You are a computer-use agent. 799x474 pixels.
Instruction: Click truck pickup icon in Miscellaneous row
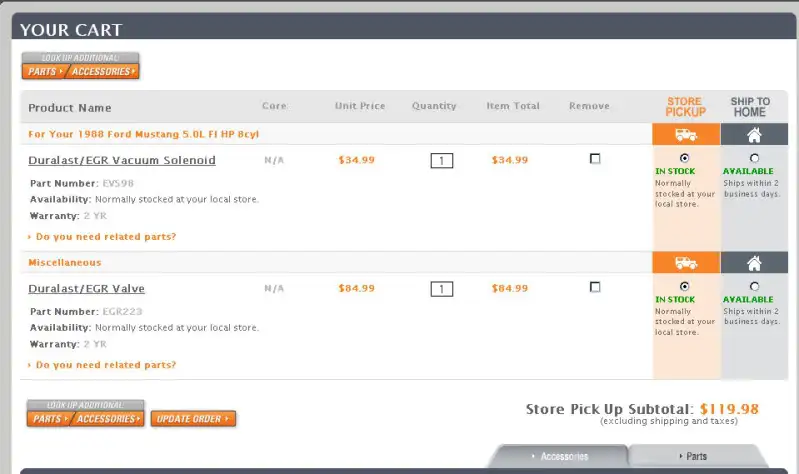(686, 263)
